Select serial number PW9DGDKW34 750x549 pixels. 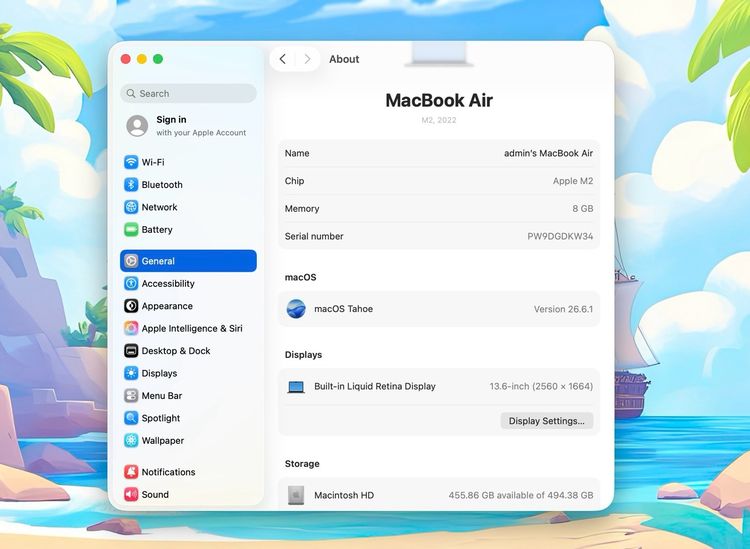pos(560,236)
